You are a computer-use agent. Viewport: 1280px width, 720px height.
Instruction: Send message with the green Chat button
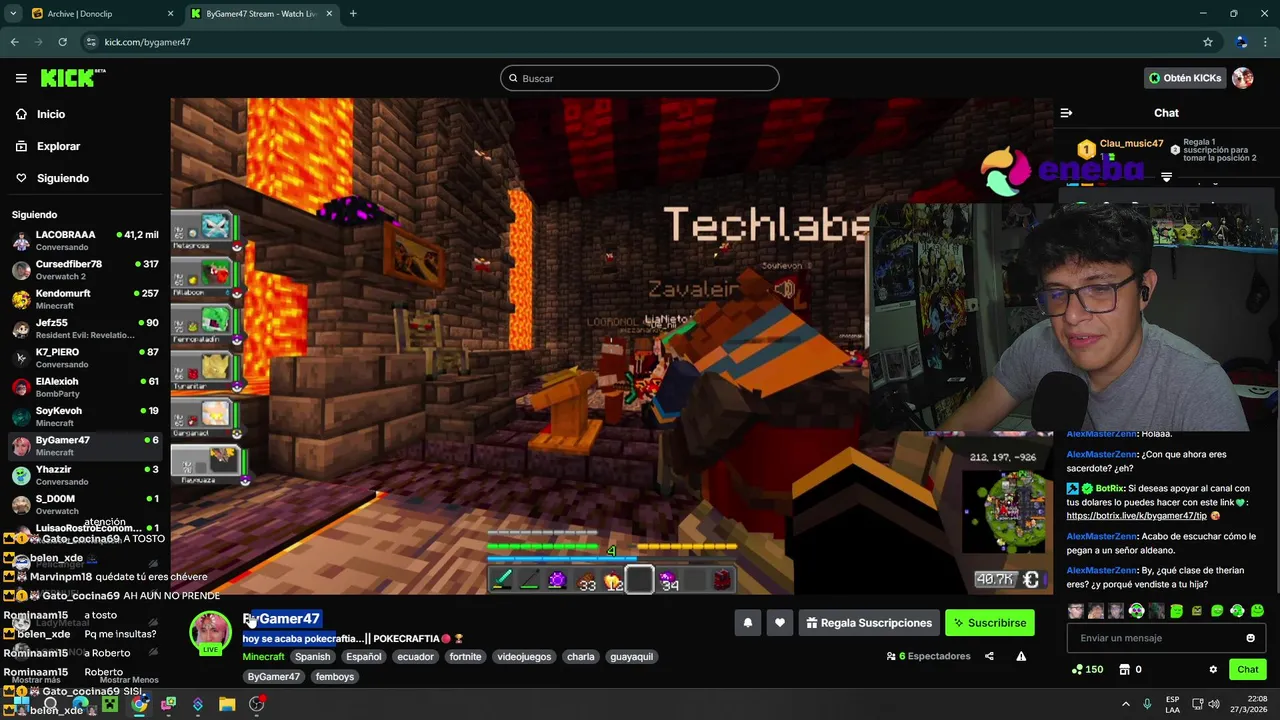(x=1248, y=669)
